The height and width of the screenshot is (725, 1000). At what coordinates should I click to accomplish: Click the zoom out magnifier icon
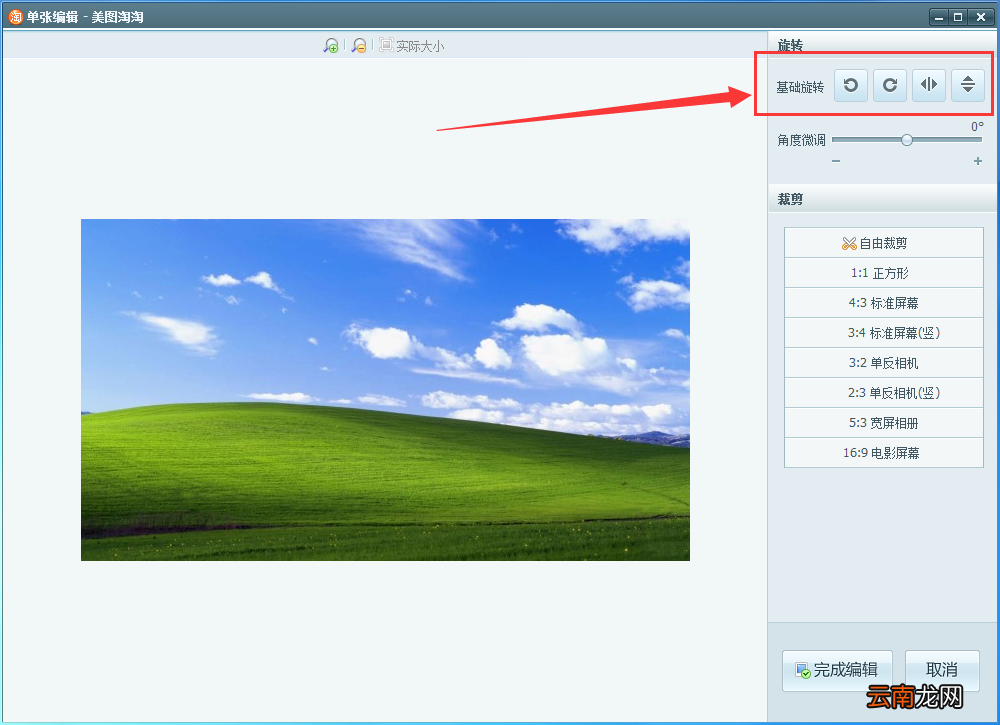click(x=359, y=45)
